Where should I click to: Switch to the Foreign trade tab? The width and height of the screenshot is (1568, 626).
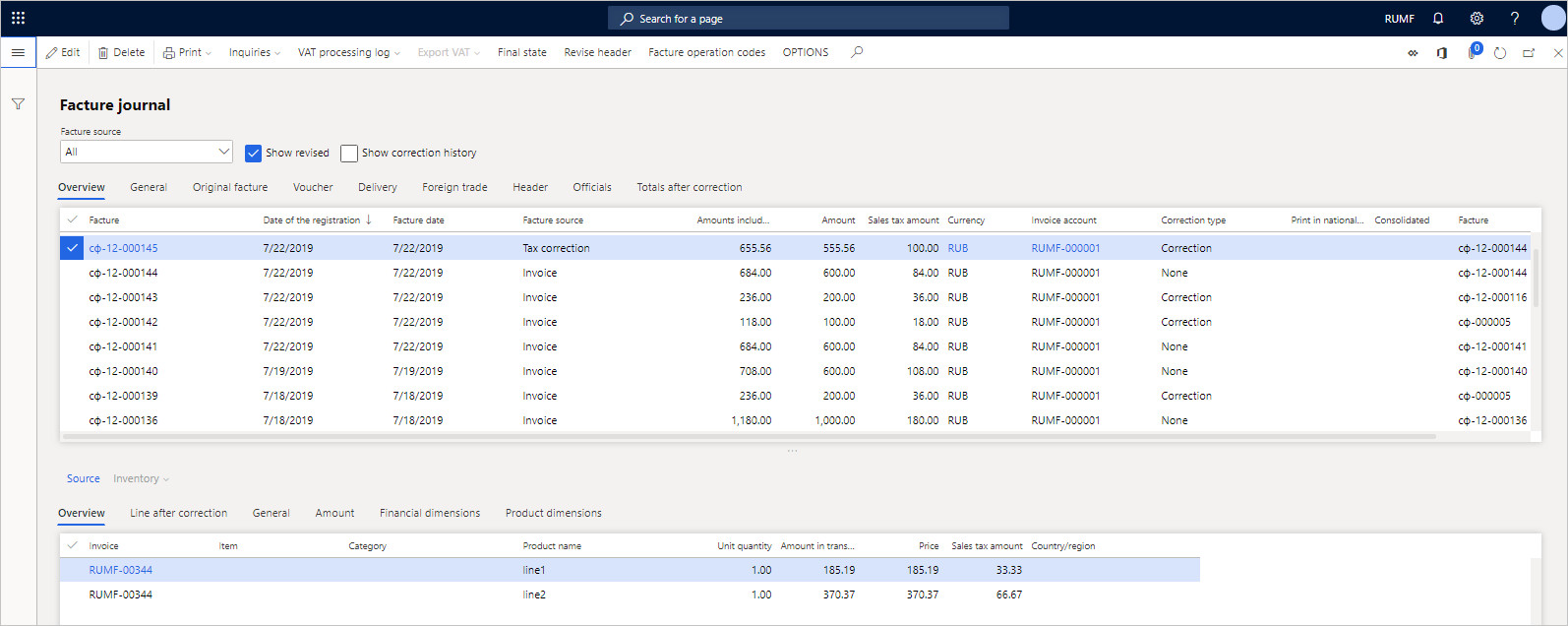click(x=454, y=187)
